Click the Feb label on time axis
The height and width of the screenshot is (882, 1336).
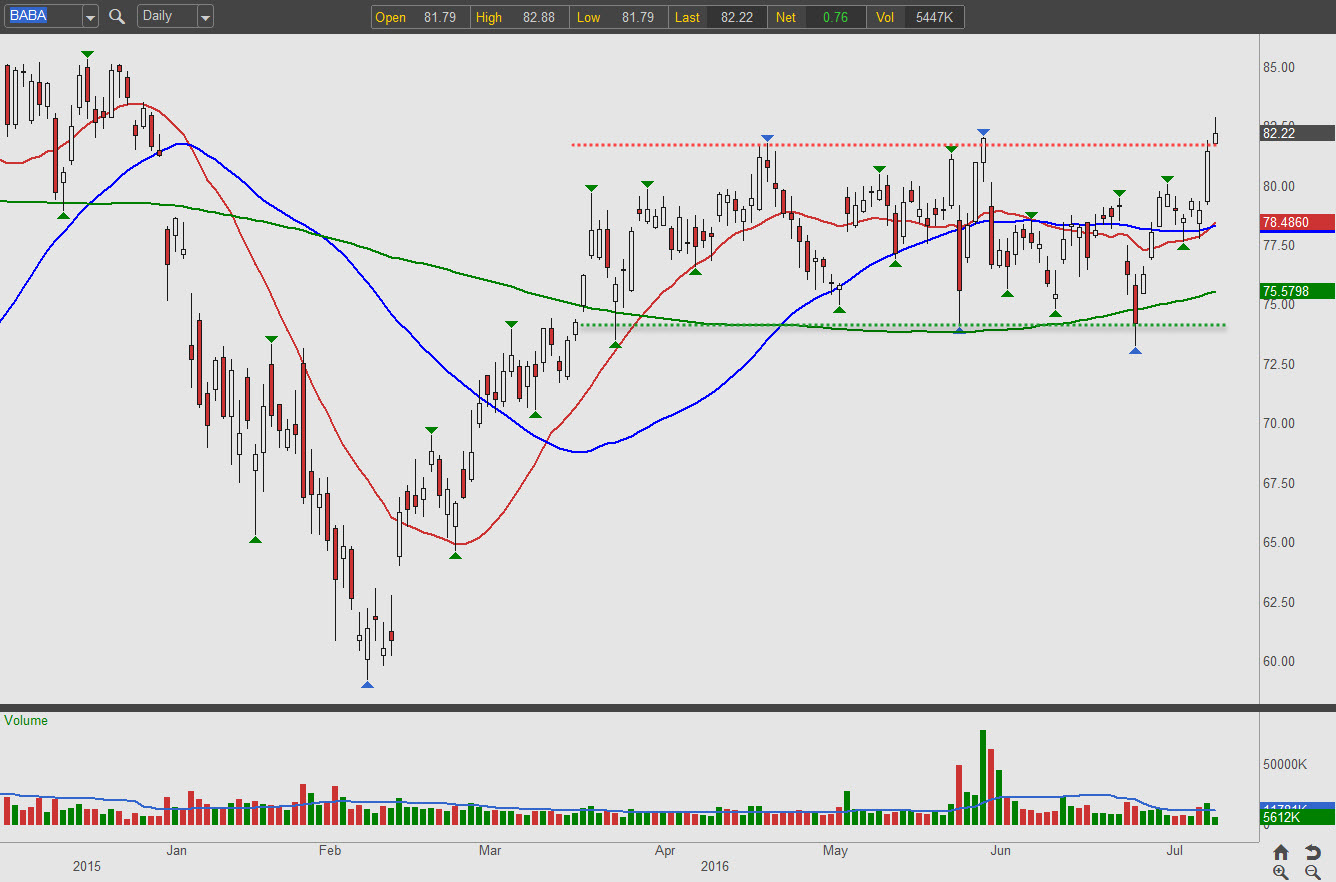[329, 852]
